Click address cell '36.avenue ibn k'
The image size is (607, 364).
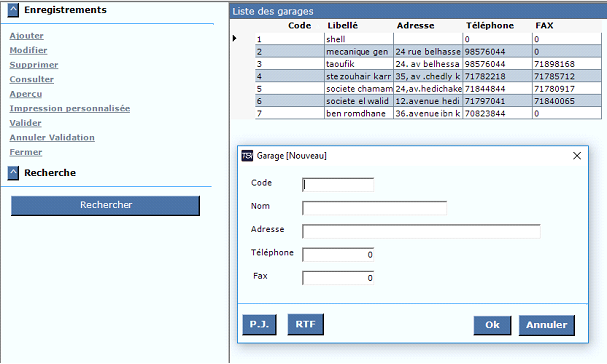coord(428,113)
